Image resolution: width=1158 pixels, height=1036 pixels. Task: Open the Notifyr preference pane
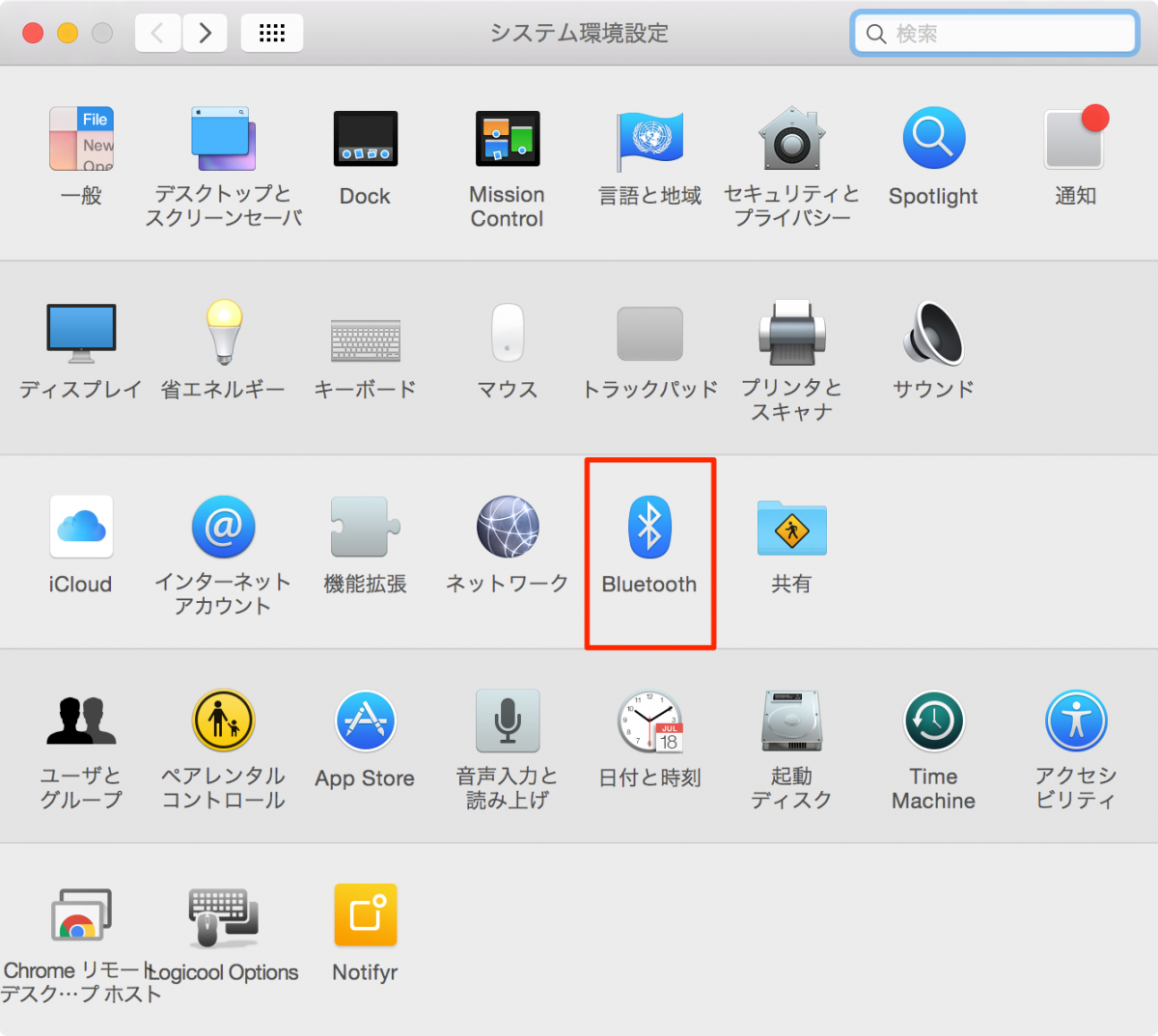pos(365,913)
